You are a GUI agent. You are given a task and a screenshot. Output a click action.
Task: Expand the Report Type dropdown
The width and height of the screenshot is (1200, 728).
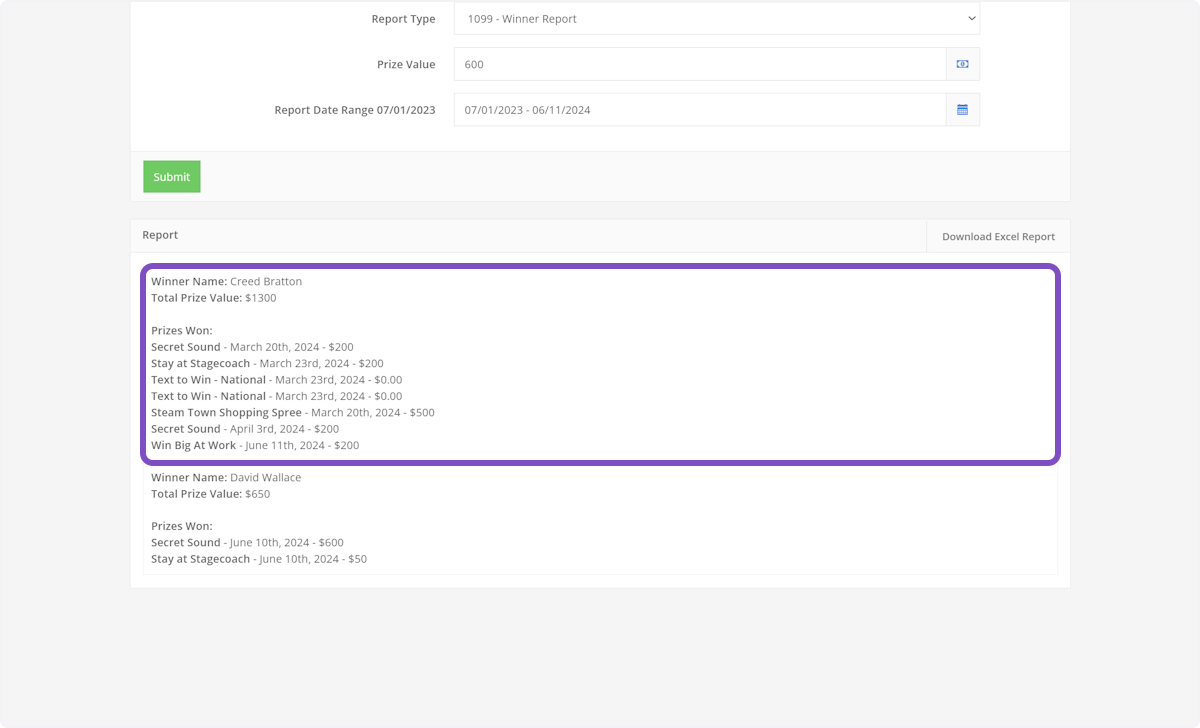coord(716,19)
